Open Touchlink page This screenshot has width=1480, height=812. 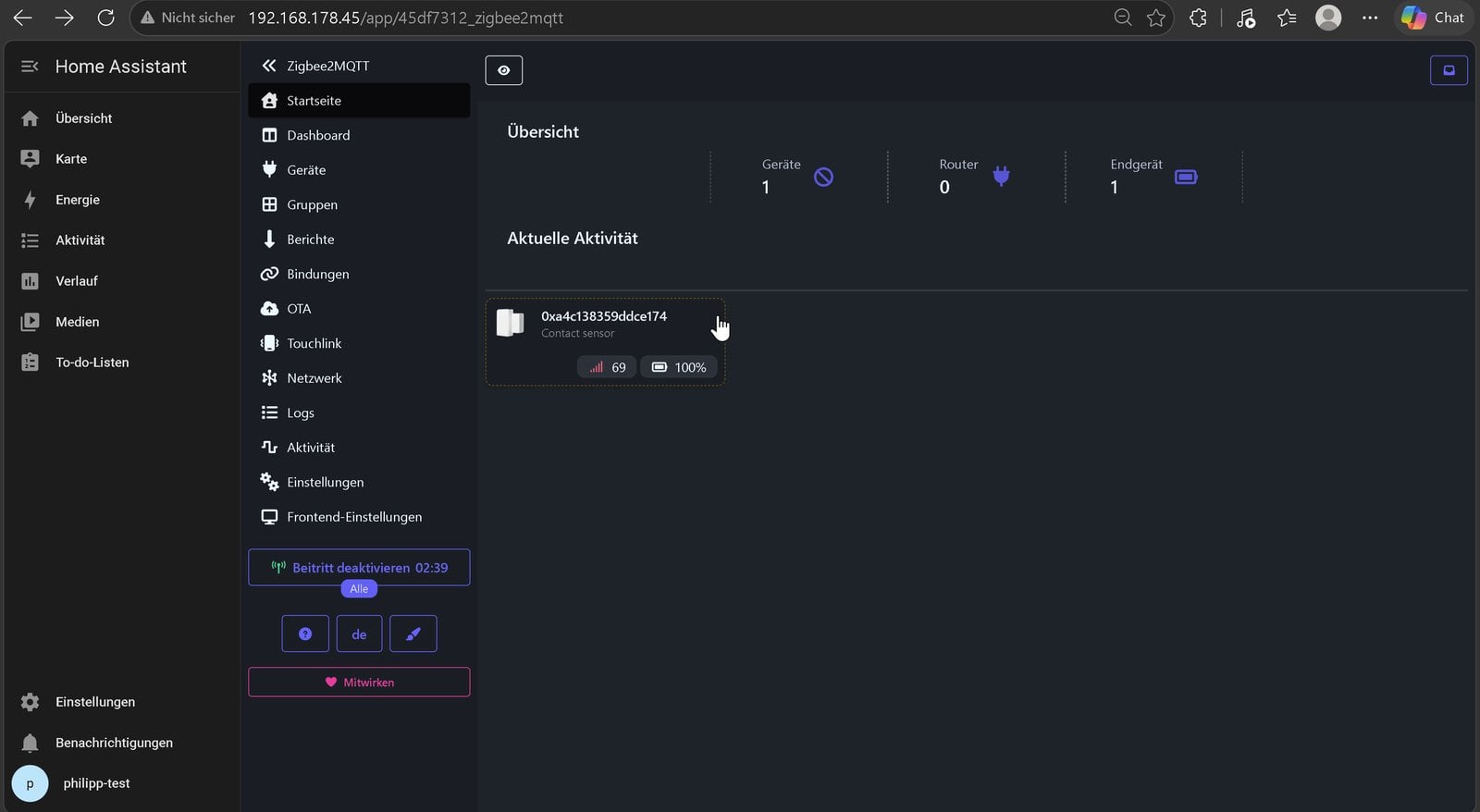[359, 343]
